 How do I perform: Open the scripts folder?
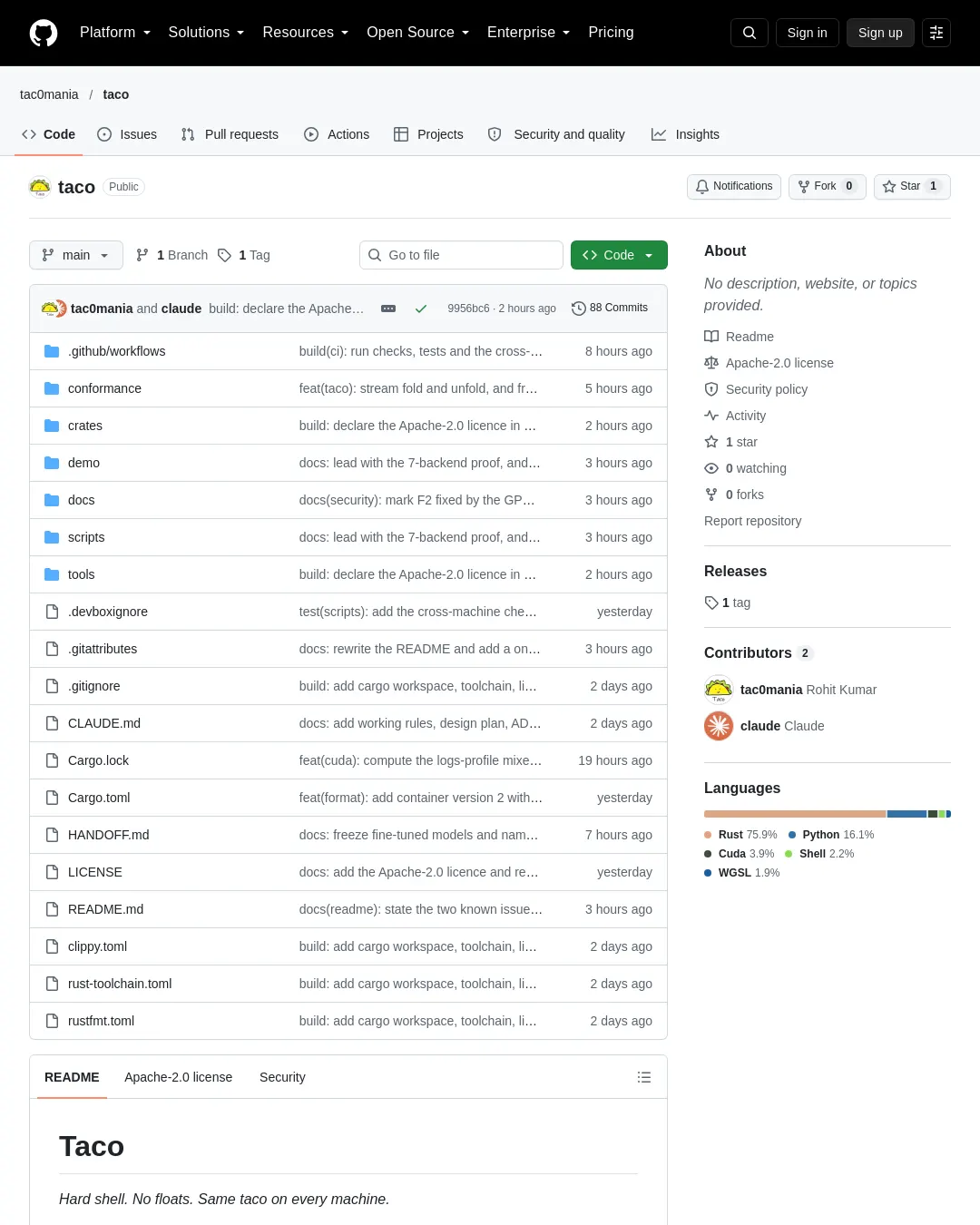(x=86, y=537)
